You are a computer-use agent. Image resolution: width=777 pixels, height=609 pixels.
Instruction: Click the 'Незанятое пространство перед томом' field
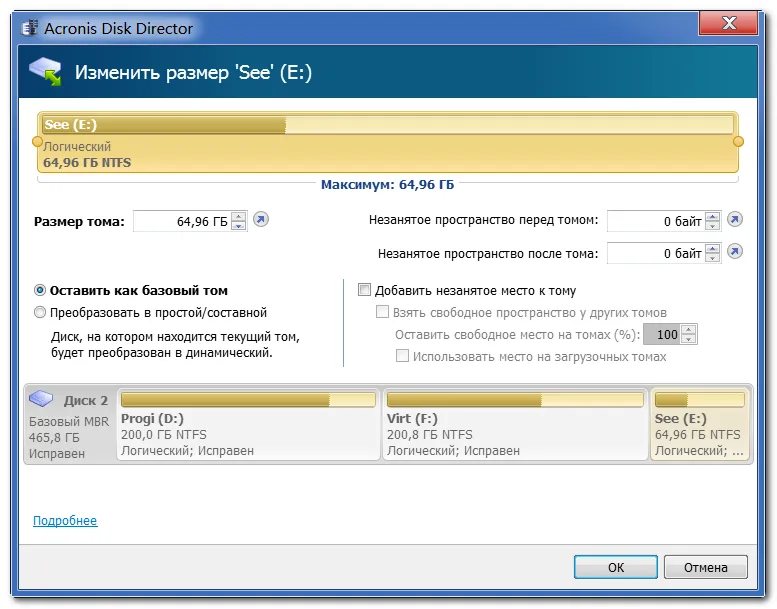(656, 221)
